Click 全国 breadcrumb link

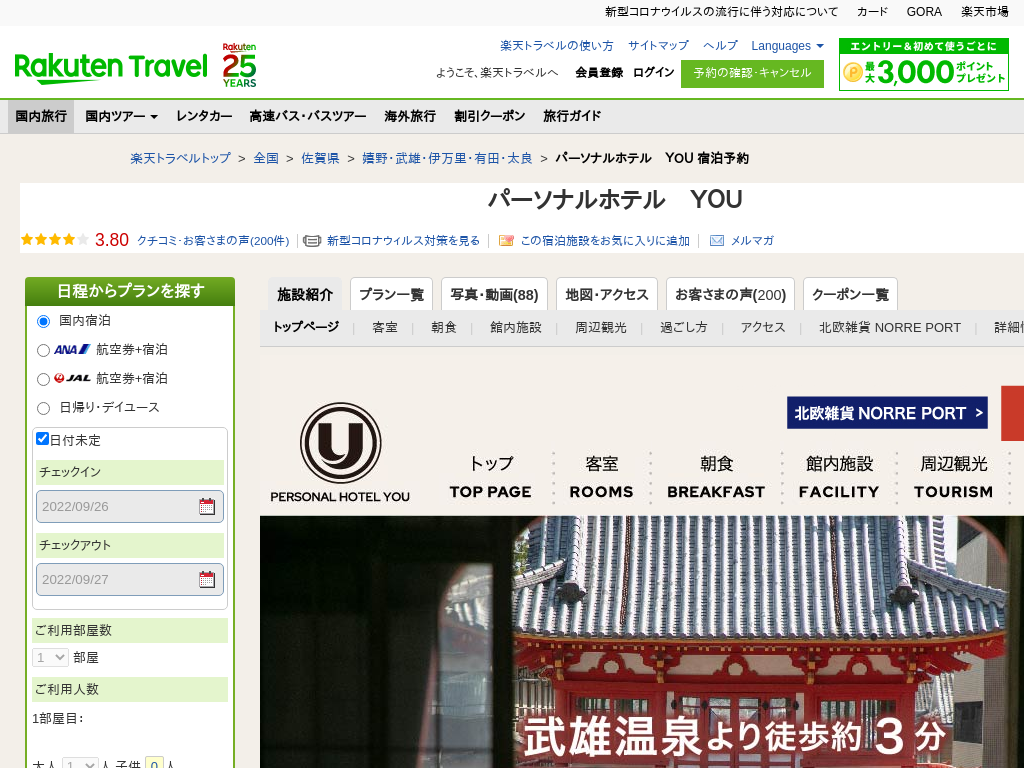[x=266, y=158]
